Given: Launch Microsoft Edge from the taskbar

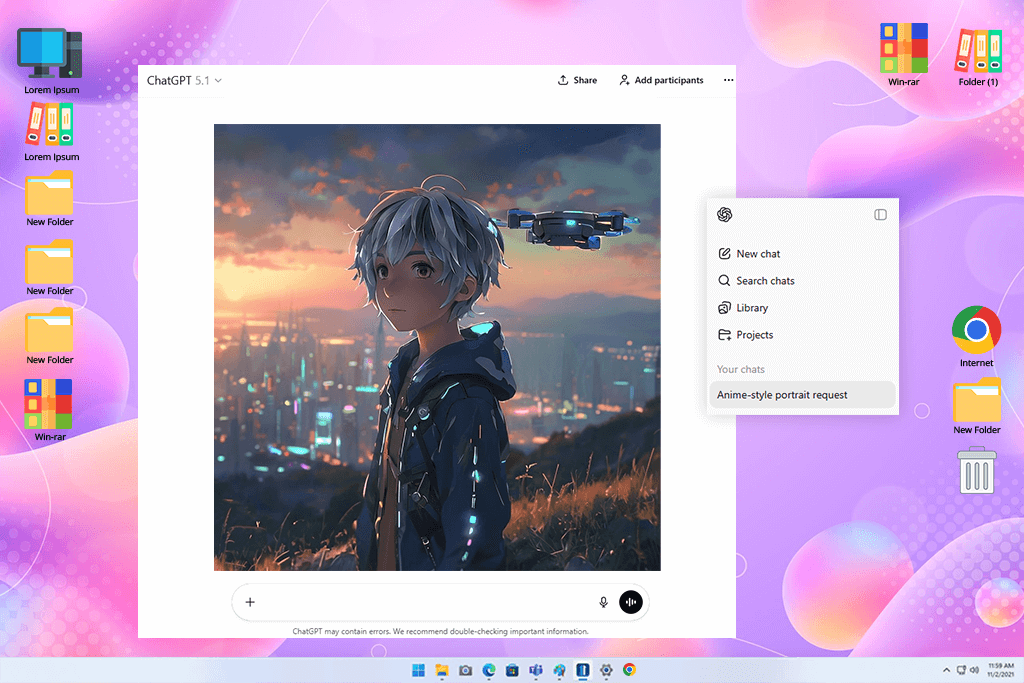Looking at the screenshot, I should click(489, 671).
